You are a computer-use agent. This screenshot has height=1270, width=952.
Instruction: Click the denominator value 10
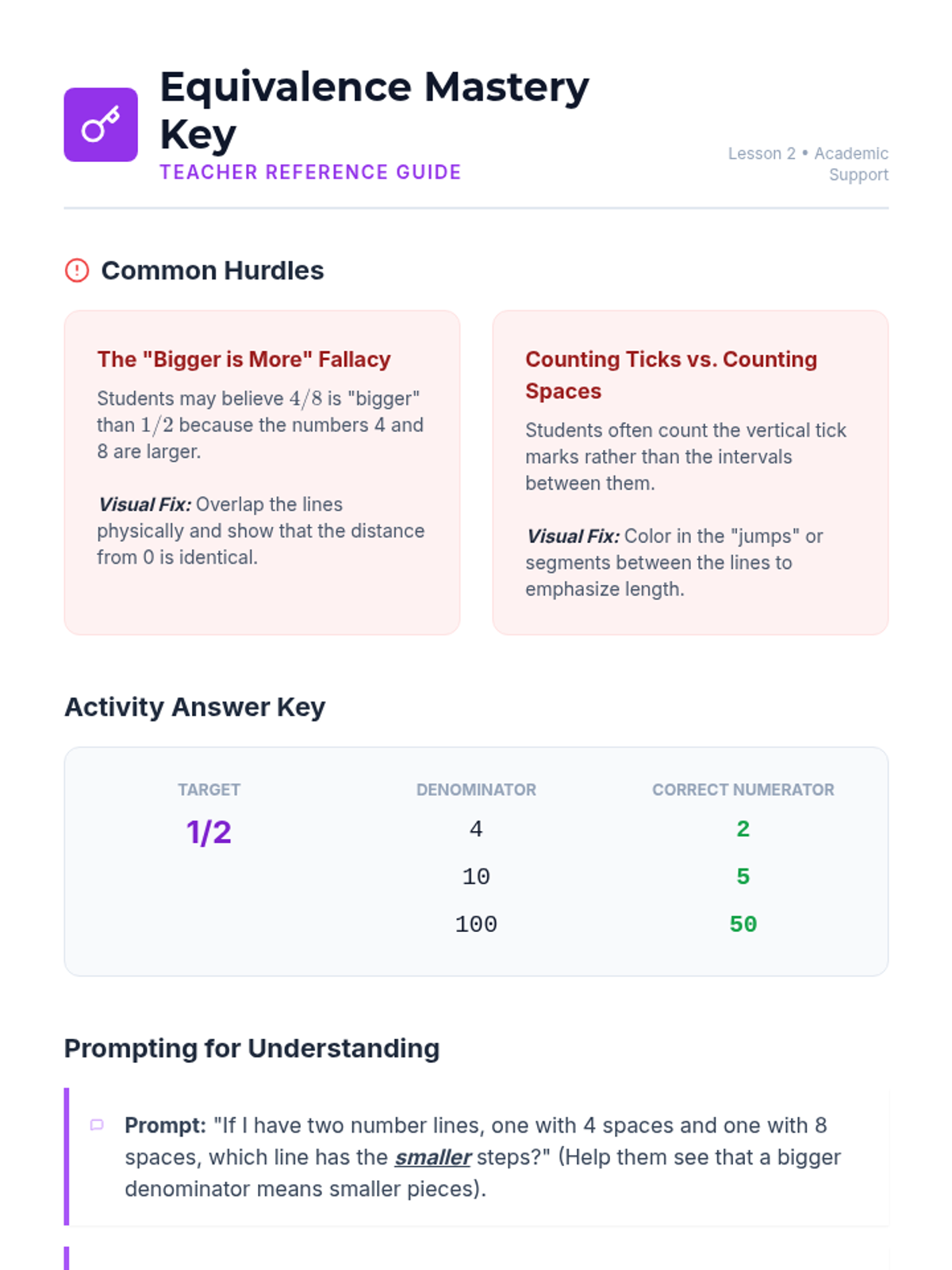(476, 877)
